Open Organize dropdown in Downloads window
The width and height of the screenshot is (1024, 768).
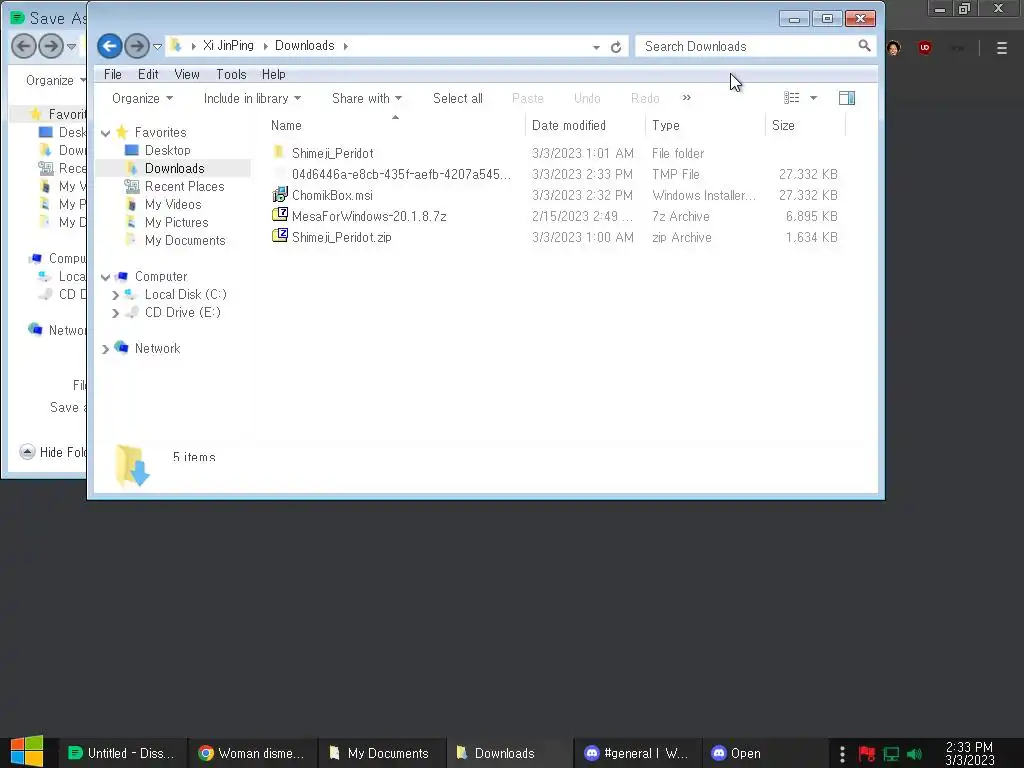pos(142,99)
